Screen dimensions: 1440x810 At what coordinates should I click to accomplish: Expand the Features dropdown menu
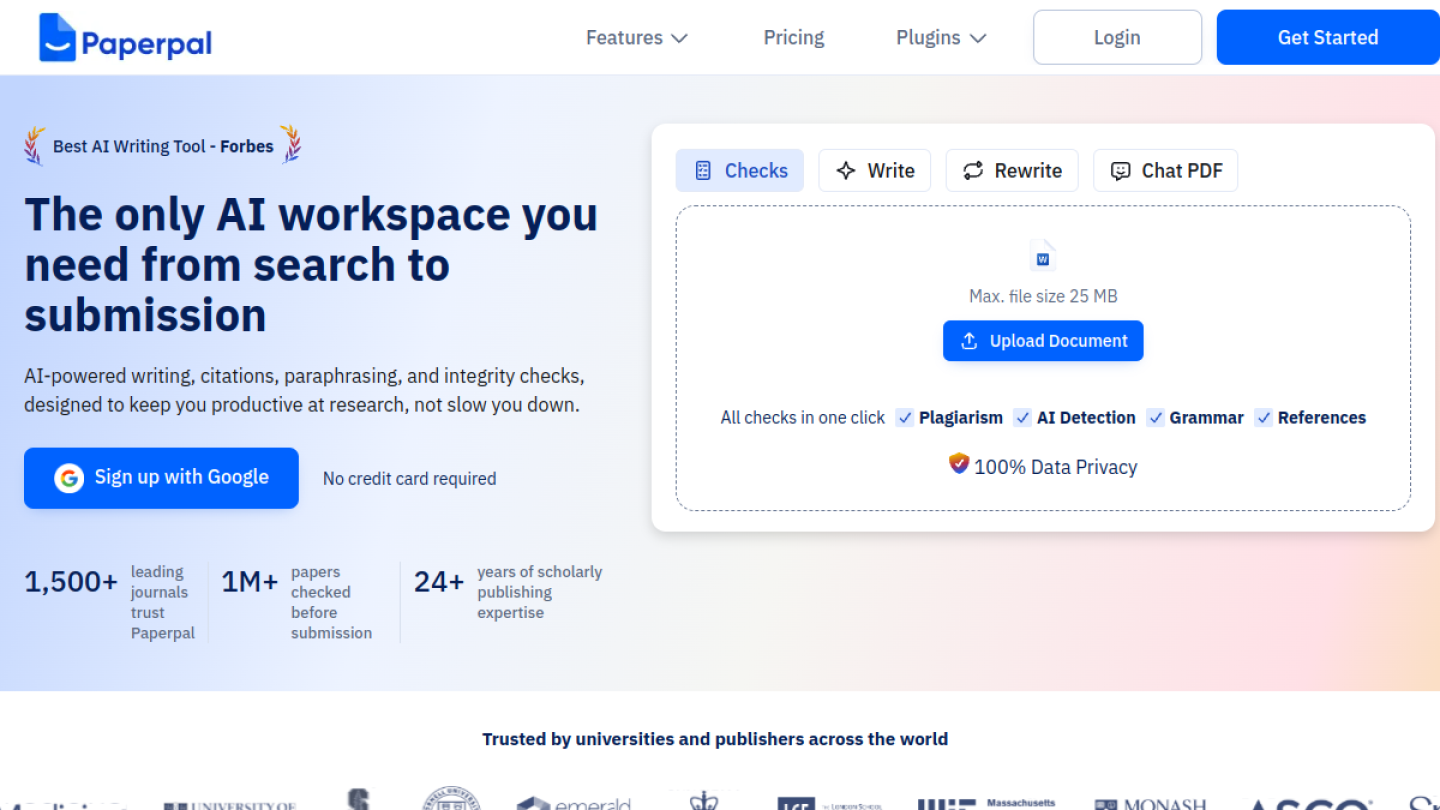[637, 38]
